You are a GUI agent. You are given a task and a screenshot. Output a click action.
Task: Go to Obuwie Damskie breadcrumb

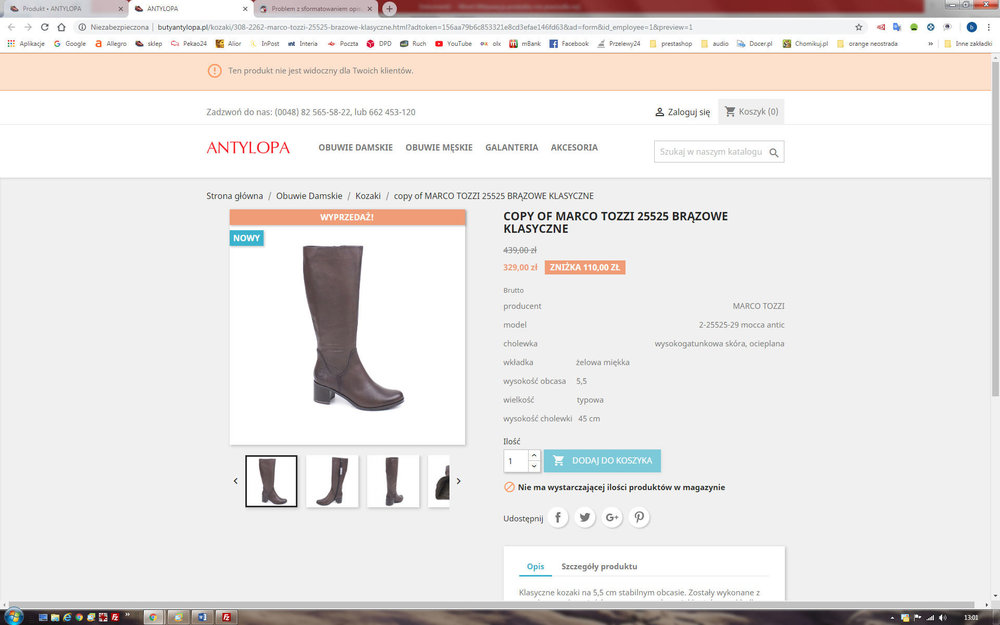[x=309, y=196]
